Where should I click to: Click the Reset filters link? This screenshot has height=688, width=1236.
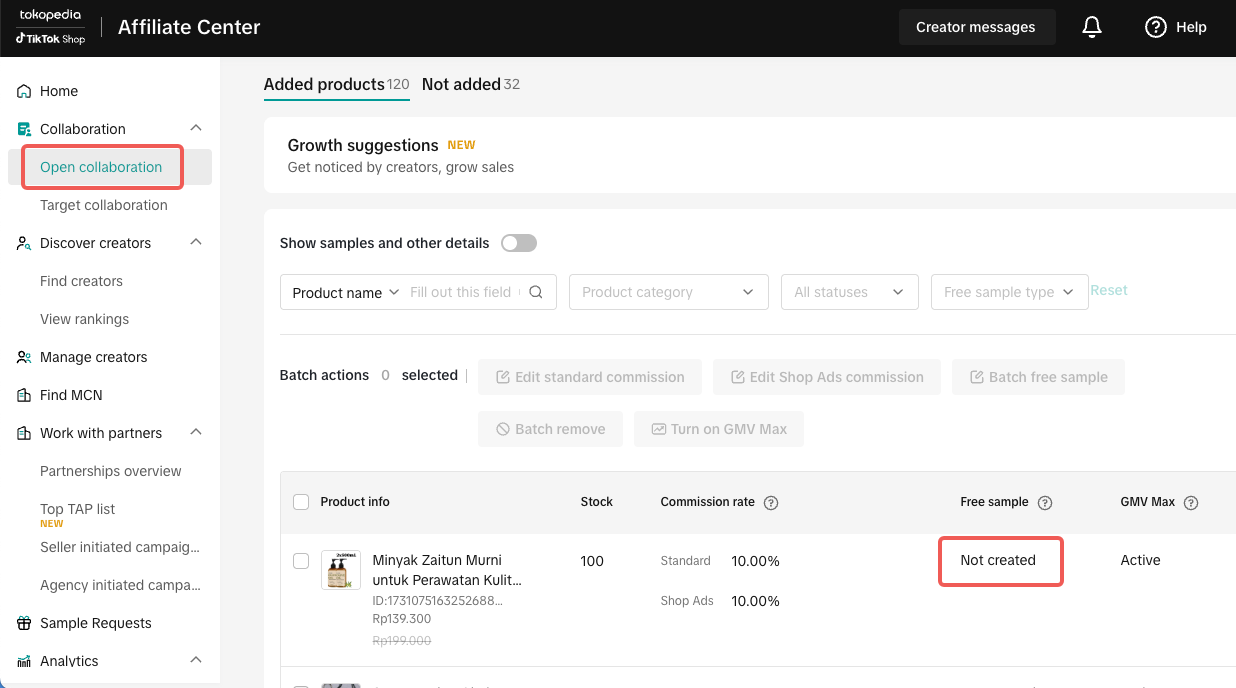1108,290
